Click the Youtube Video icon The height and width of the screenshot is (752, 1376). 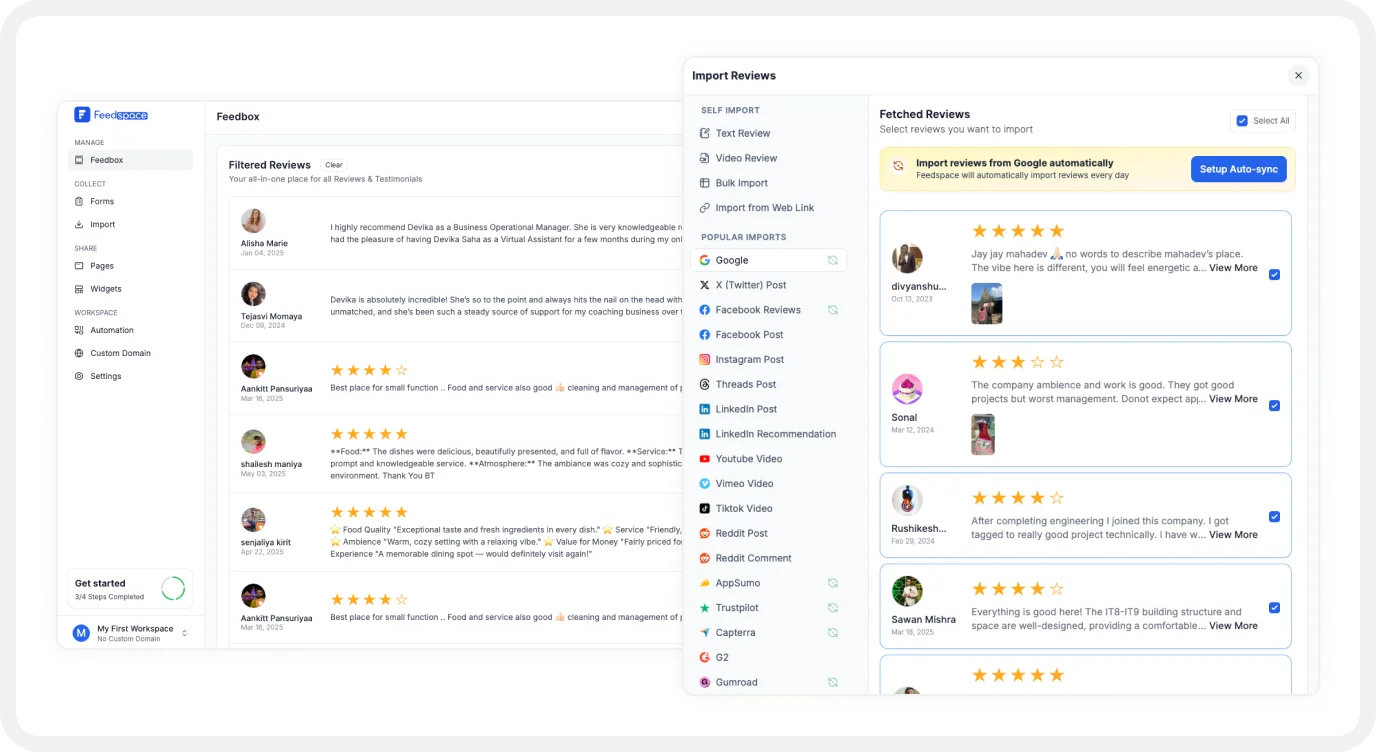click(x=705, y=459)
